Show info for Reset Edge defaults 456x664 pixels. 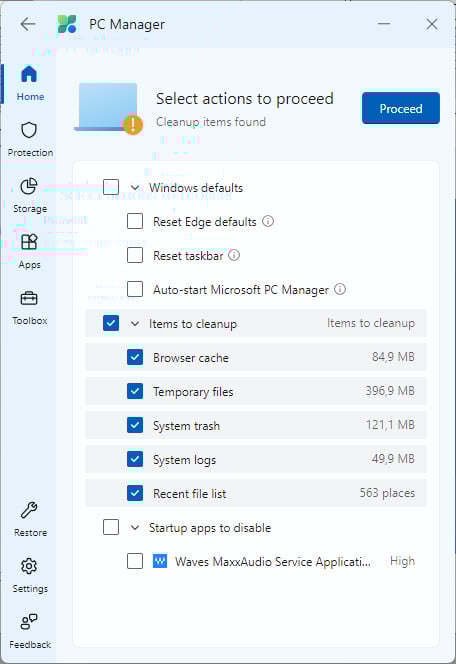coord(268,221)
